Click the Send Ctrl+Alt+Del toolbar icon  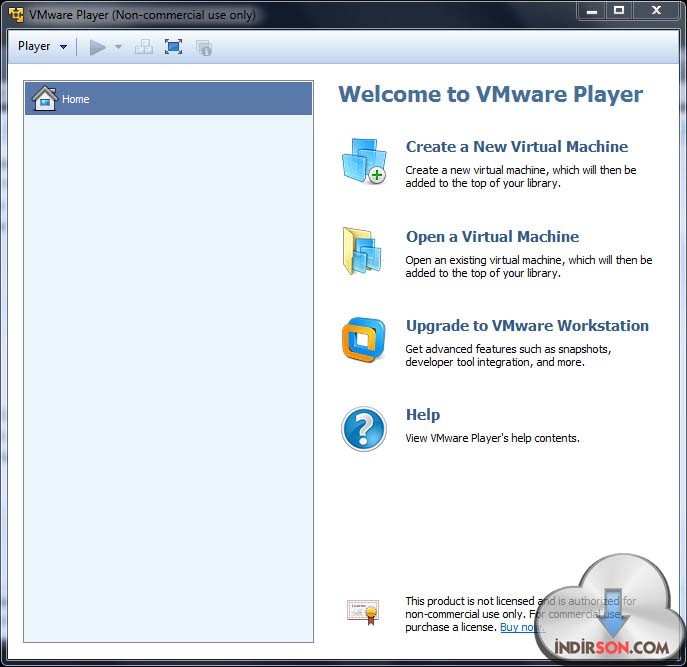[x=144, y=47]
